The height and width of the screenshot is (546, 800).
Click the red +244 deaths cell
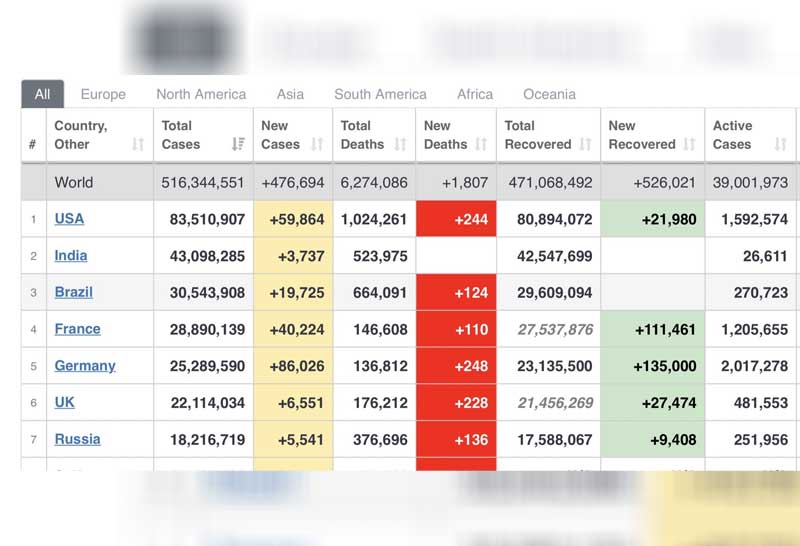point(457,219)
